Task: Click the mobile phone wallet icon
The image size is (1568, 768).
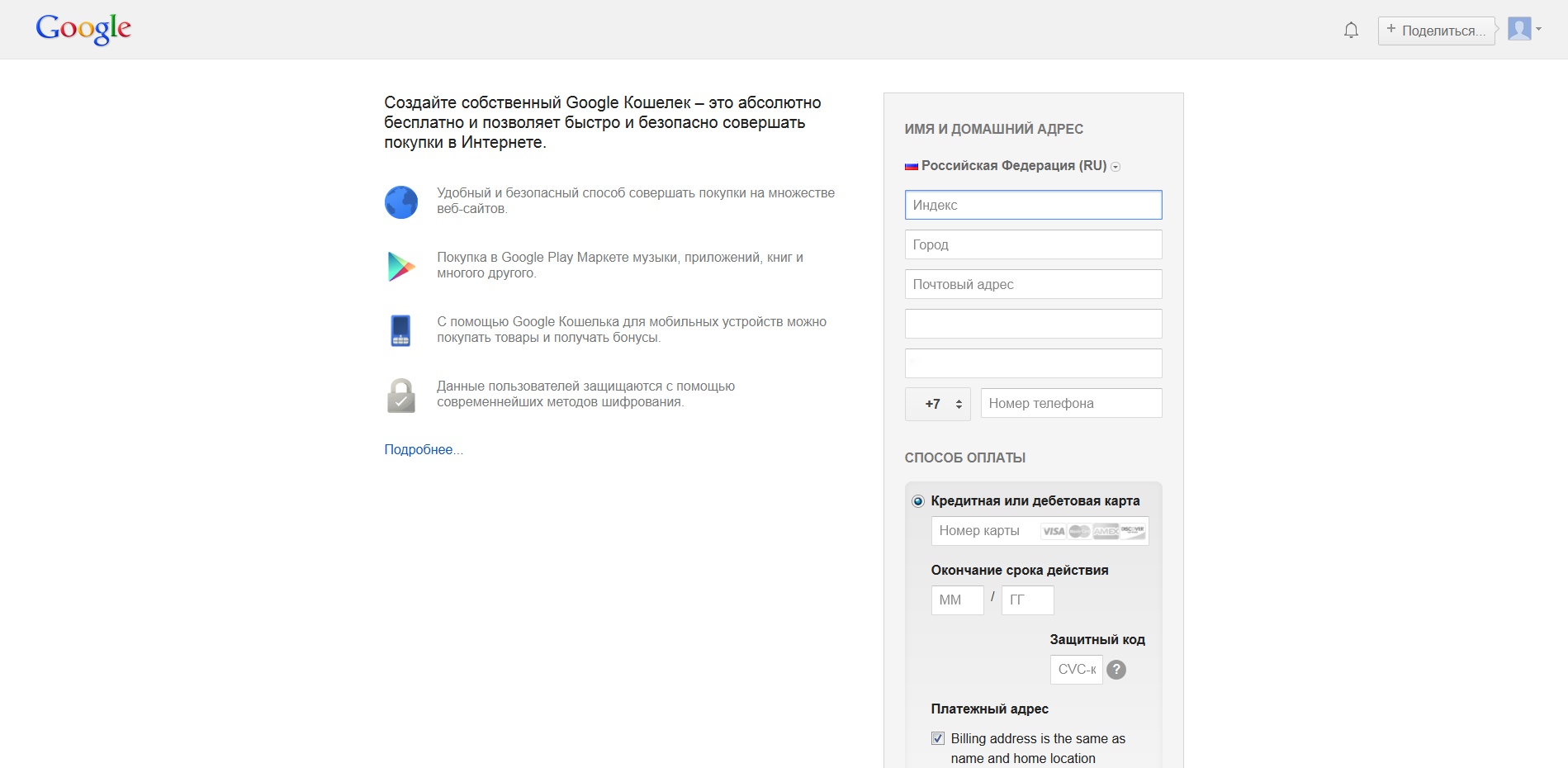Action: pyautogui.click(x=400, y=330)
